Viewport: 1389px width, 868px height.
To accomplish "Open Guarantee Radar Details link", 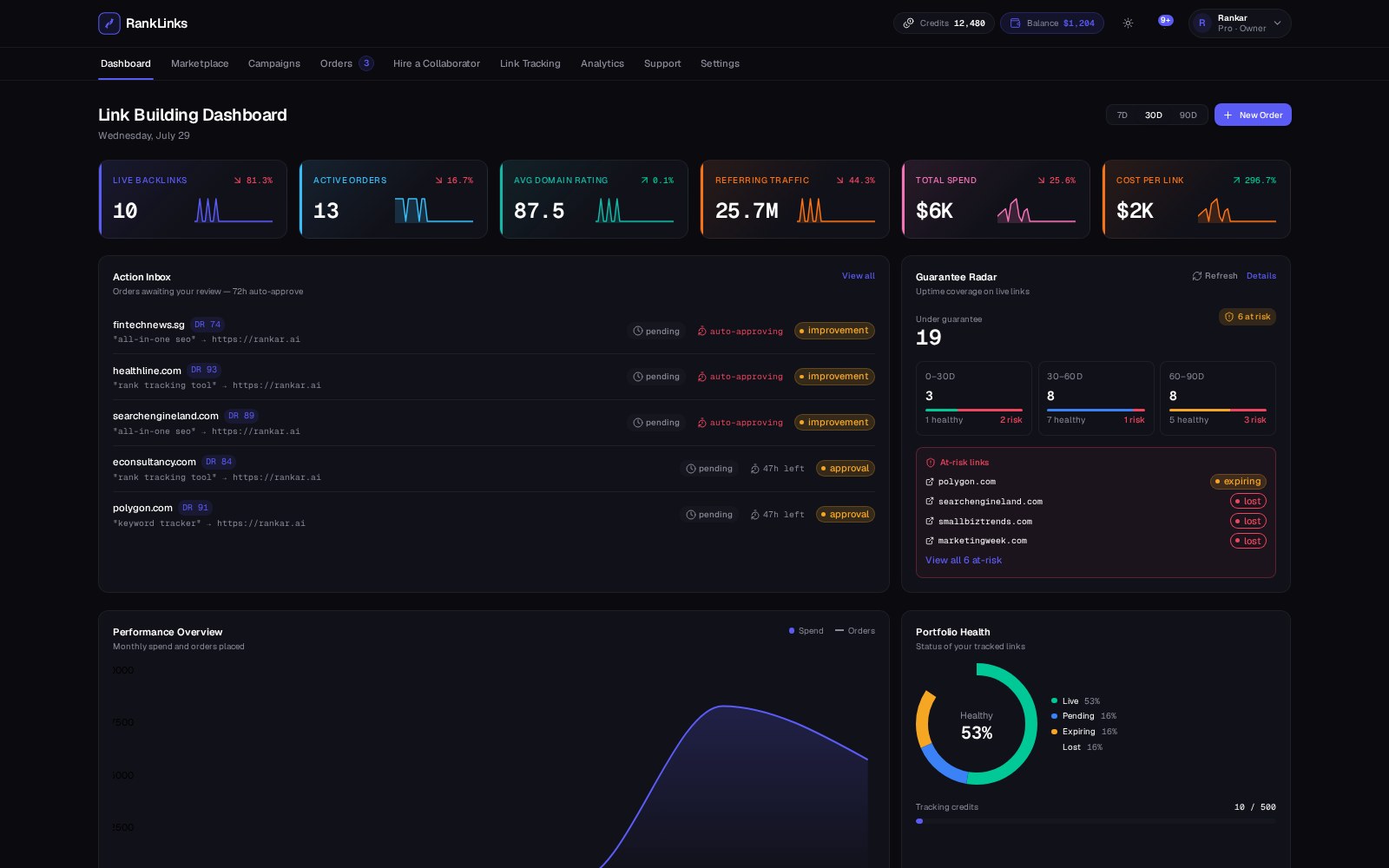I will coord(1261,276).
